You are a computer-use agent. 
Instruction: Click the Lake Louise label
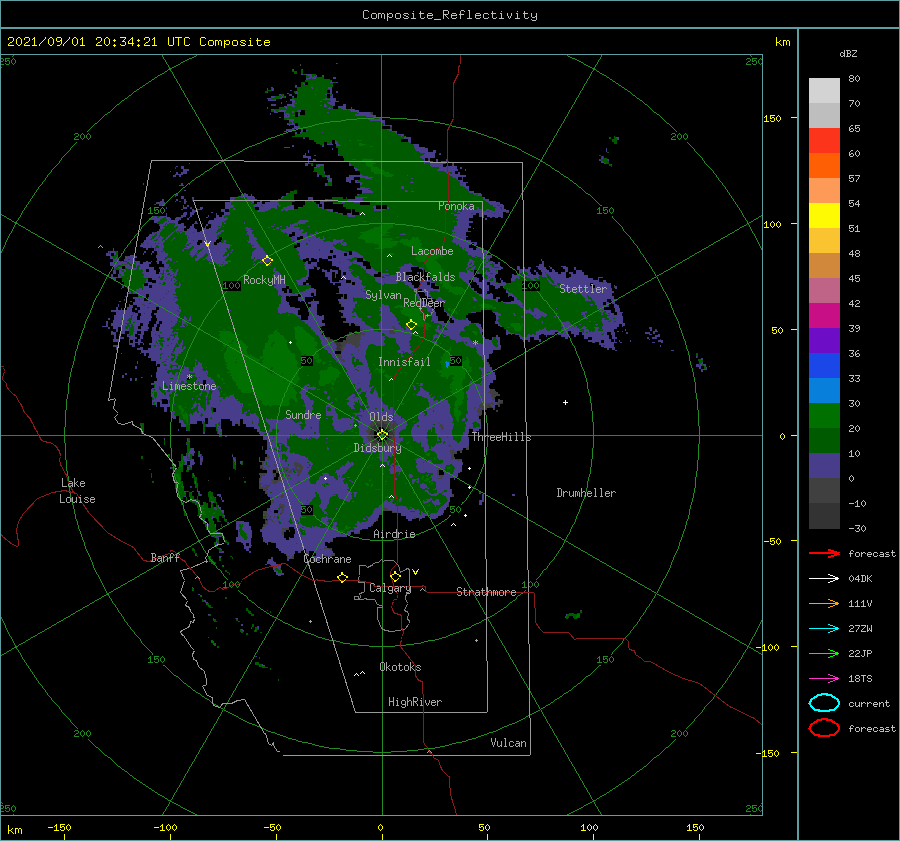(x=77, y=491)
